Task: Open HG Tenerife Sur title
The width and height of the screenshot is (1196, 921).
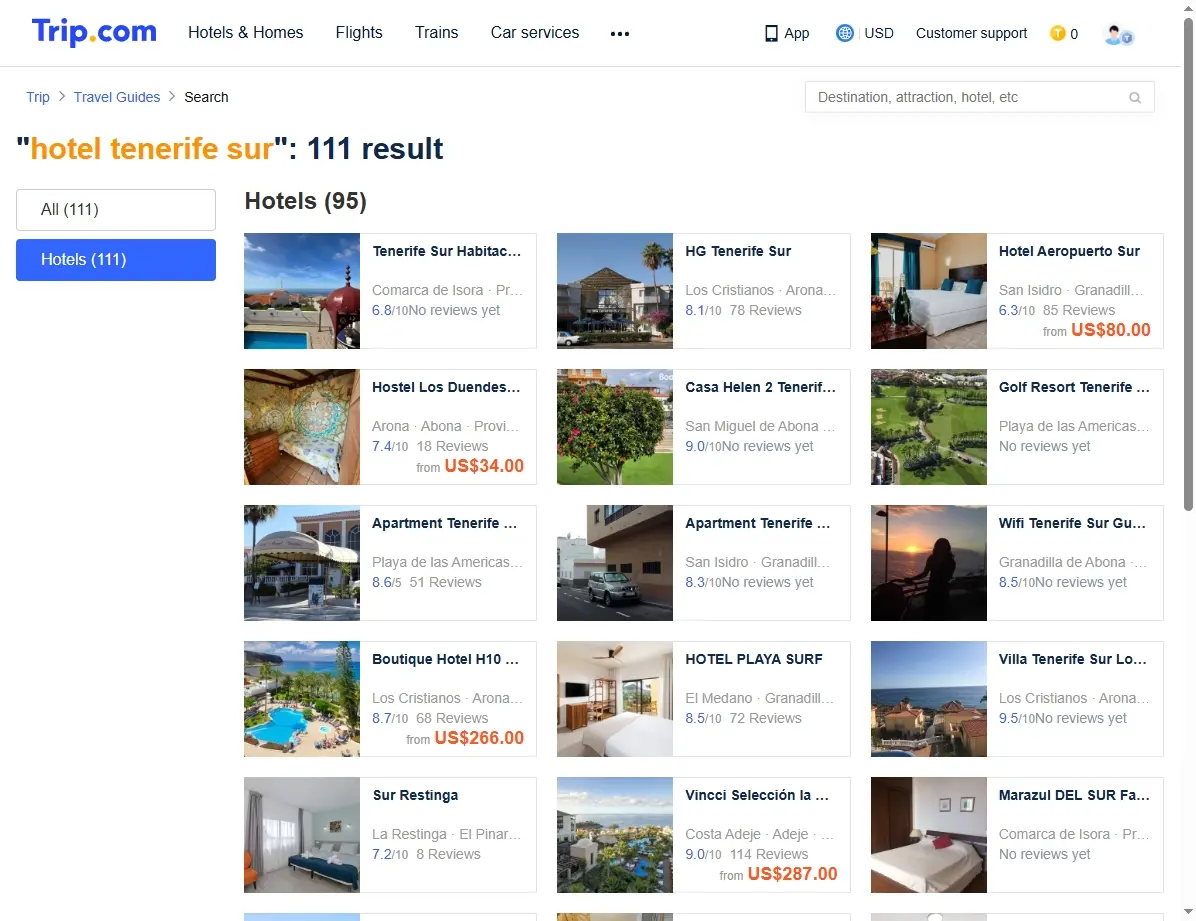Action: pyautogui.click(x=738, y=251)
